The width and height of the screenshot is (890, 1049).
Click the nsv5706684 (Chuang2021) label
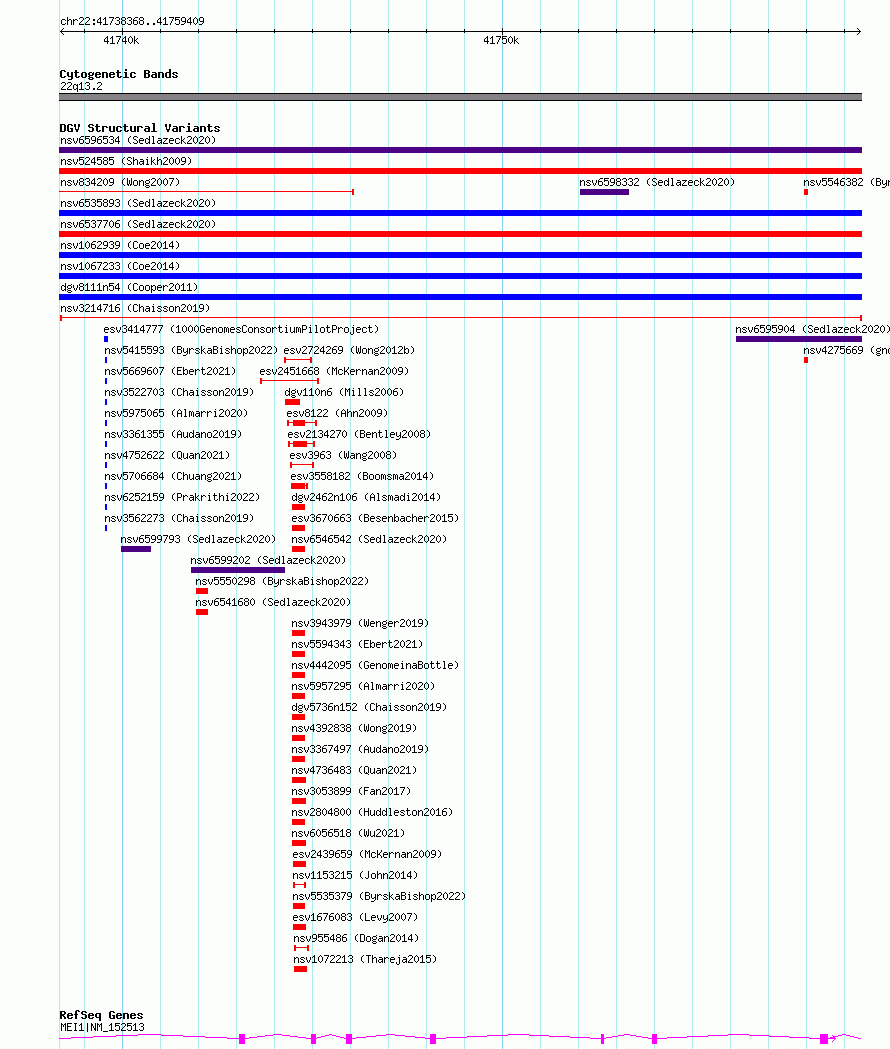click(x=173, y=476)
